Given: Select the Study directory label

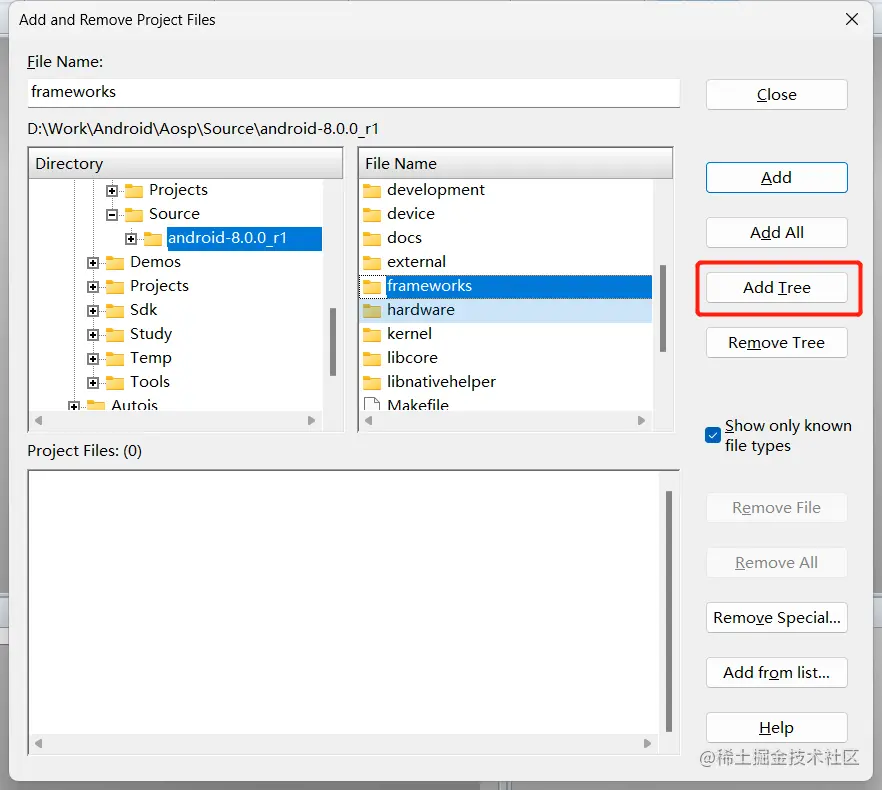Looking at the screenshot, I should tap(151, 334).
